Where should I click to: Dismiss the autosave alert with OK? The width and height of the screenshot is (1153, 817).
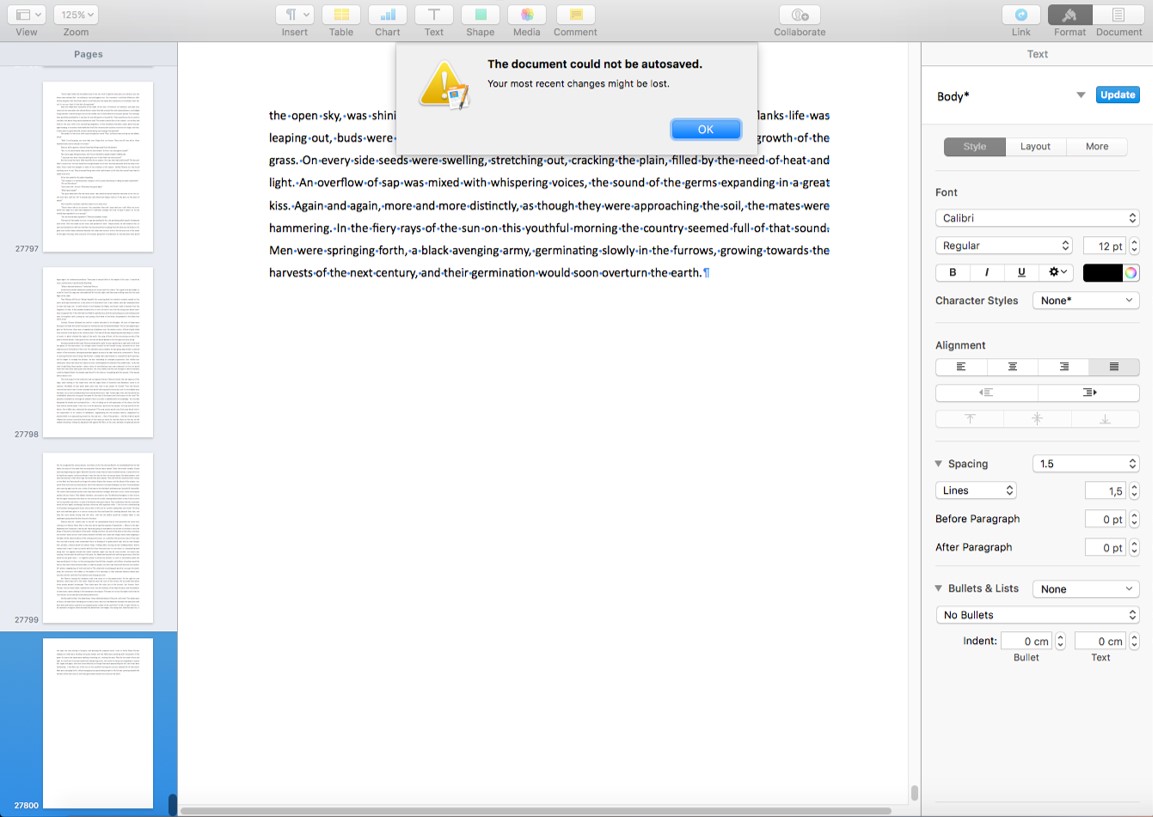(706, 129)
